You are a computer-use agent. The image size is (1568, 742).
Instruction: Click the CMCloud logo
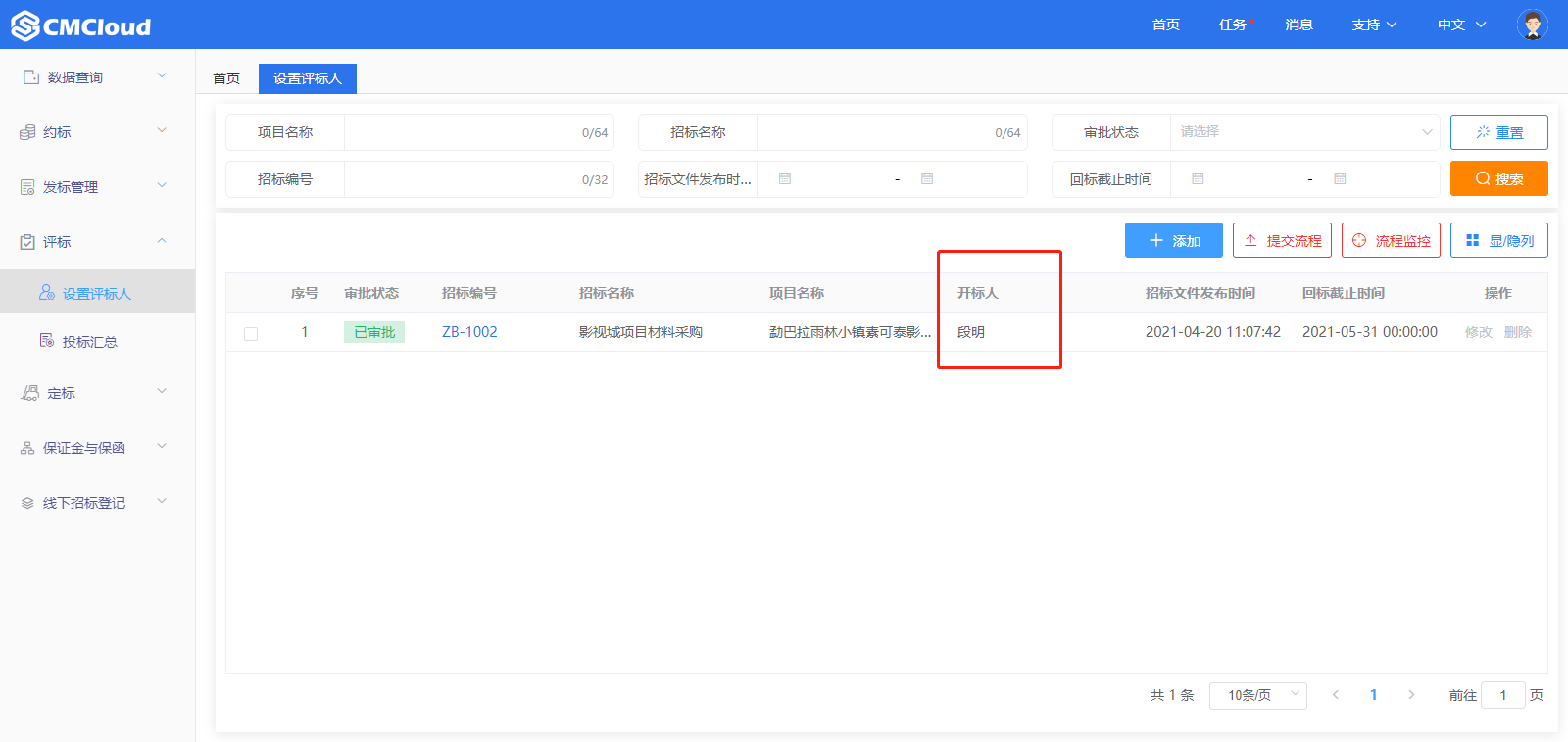[81, 25]
